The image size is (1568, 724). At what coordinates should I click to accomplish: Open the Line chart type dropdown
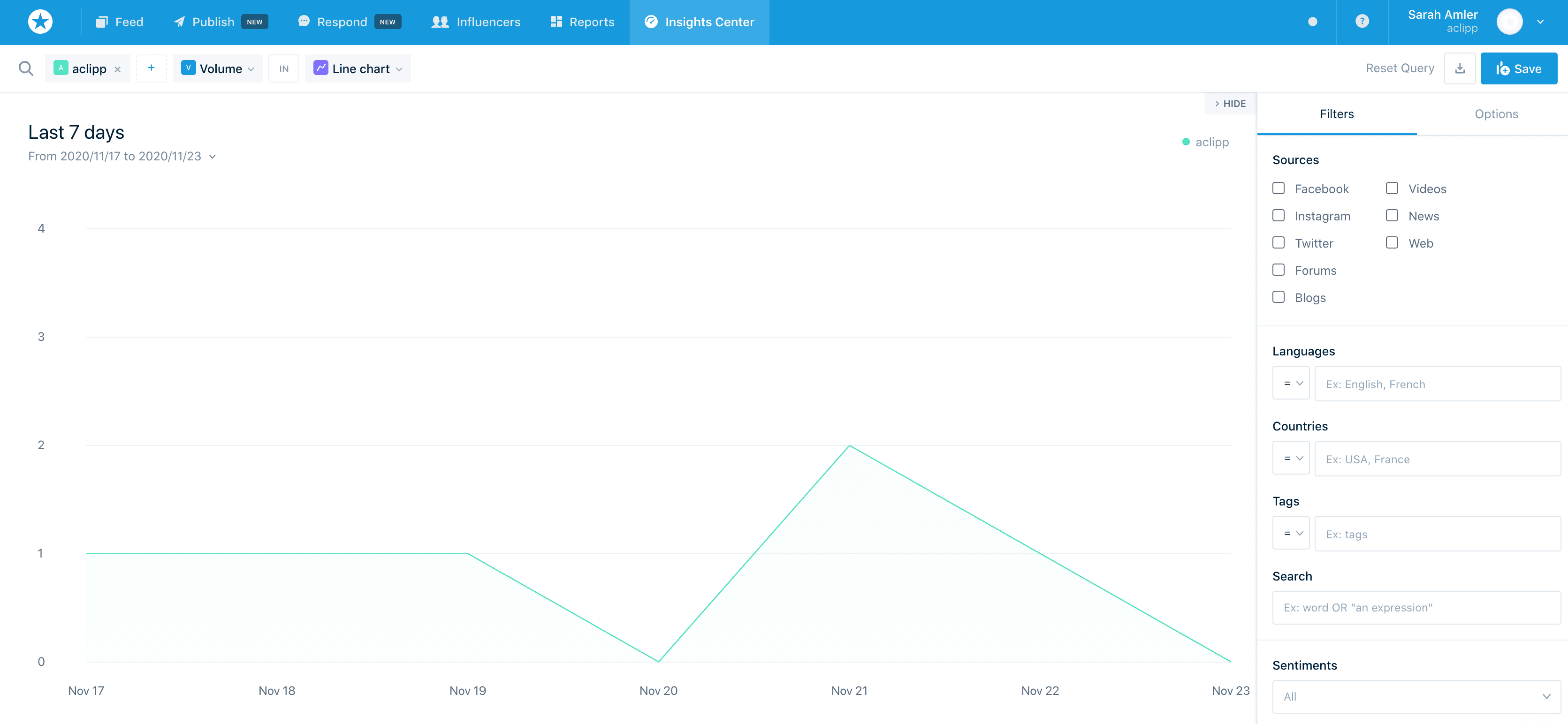click(x=358, y=69)
